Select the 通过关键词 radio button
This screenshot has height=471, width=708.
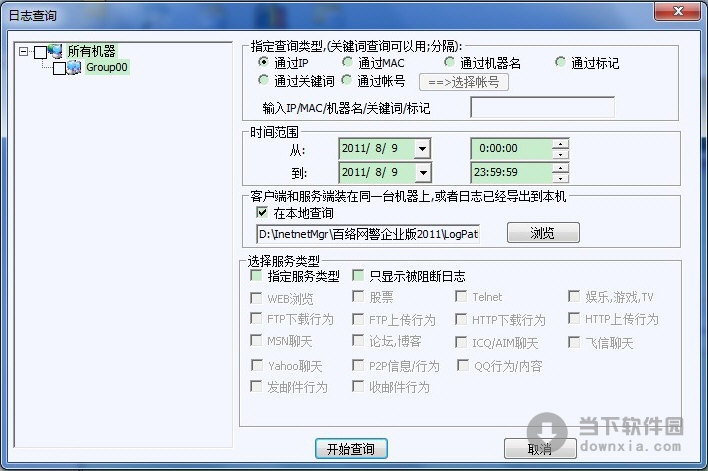[x=263, y=80]
